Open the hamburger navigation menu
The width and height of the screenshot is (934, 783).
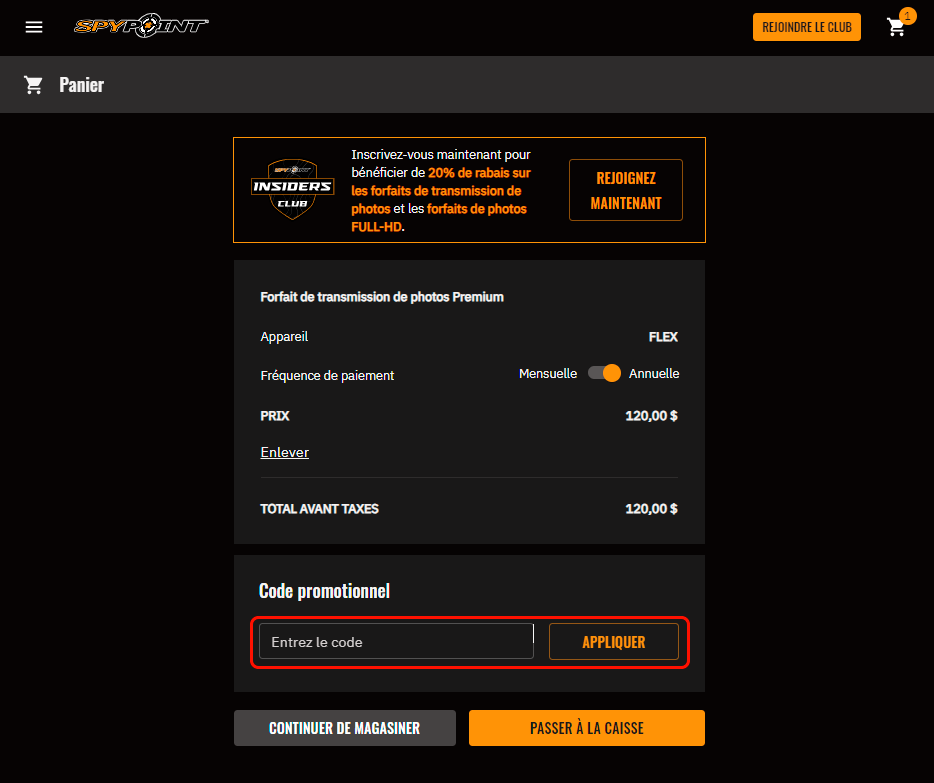(34, 27)
